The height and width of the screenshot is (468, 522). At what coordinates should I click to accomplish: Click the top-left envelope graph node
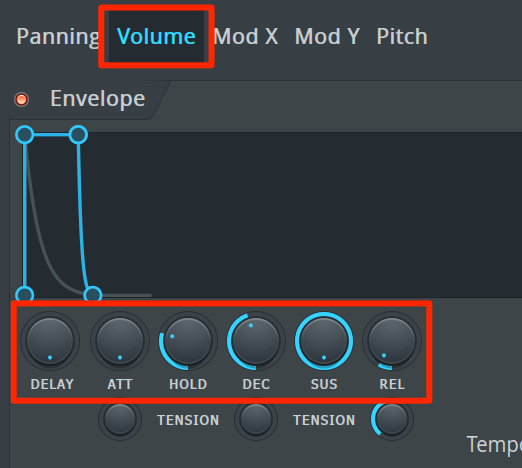point(25,135)
